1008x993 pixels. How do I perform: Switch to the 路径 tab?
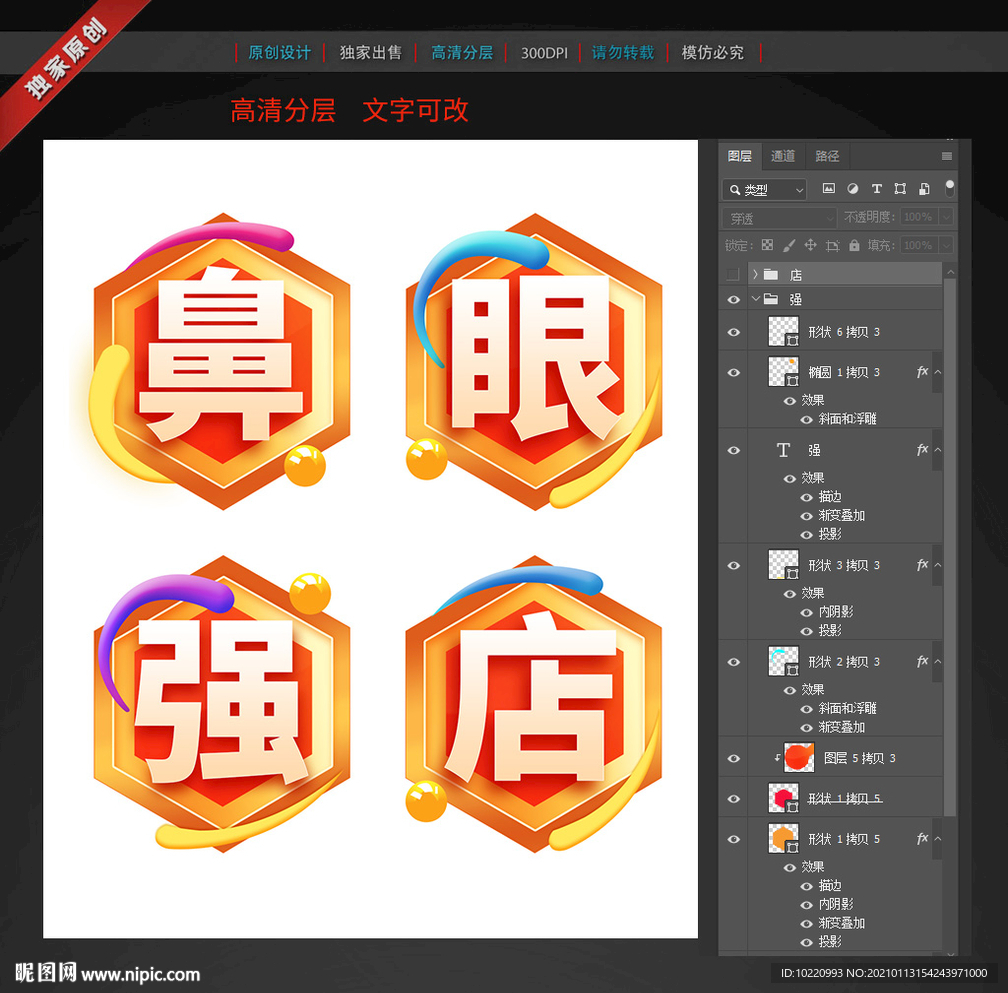point(827,156)
